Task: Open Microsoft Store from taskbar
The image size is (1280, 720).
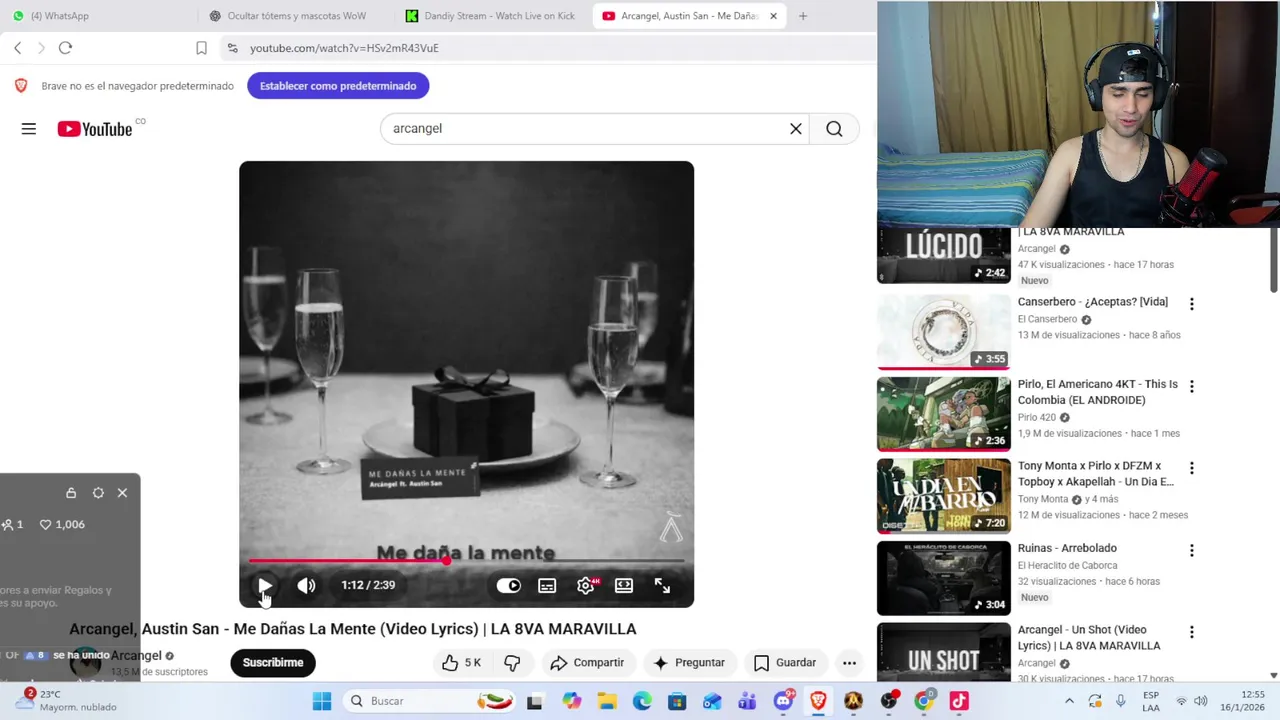Action: click(677, 701)
